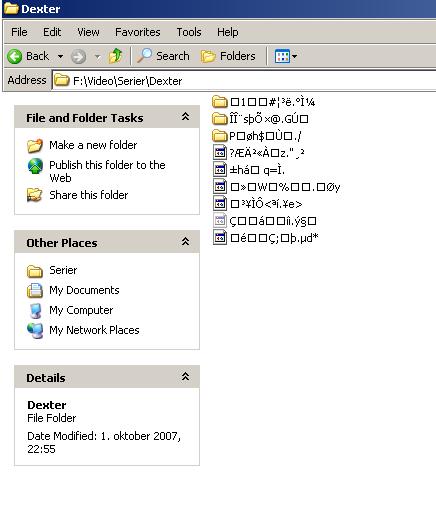Go to the Serier folder link

(63, 270)
